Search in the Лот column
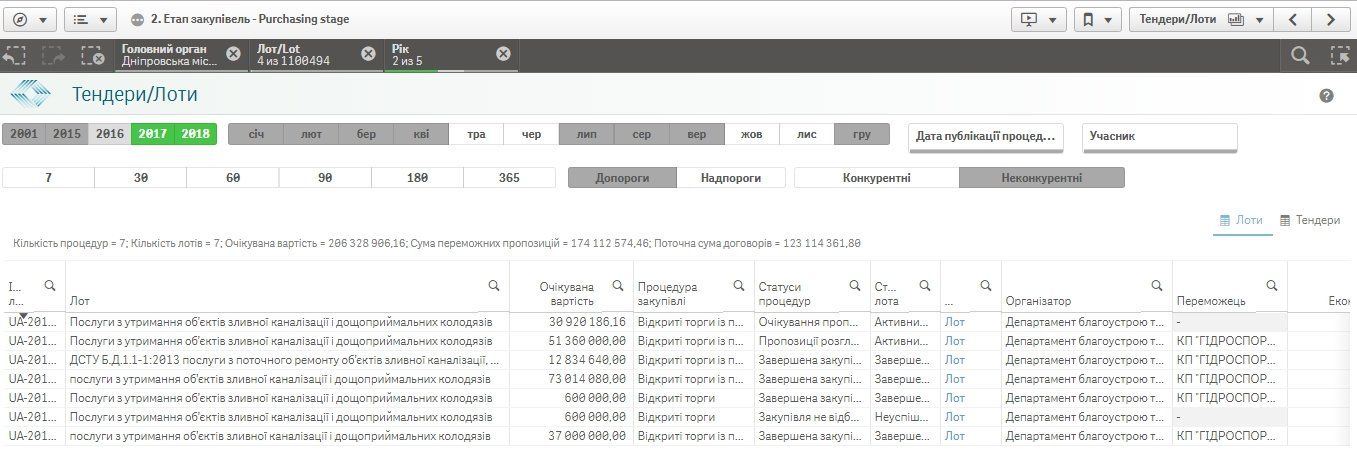The width and height of the screenshot is (1357, 468). coord(494,286)
